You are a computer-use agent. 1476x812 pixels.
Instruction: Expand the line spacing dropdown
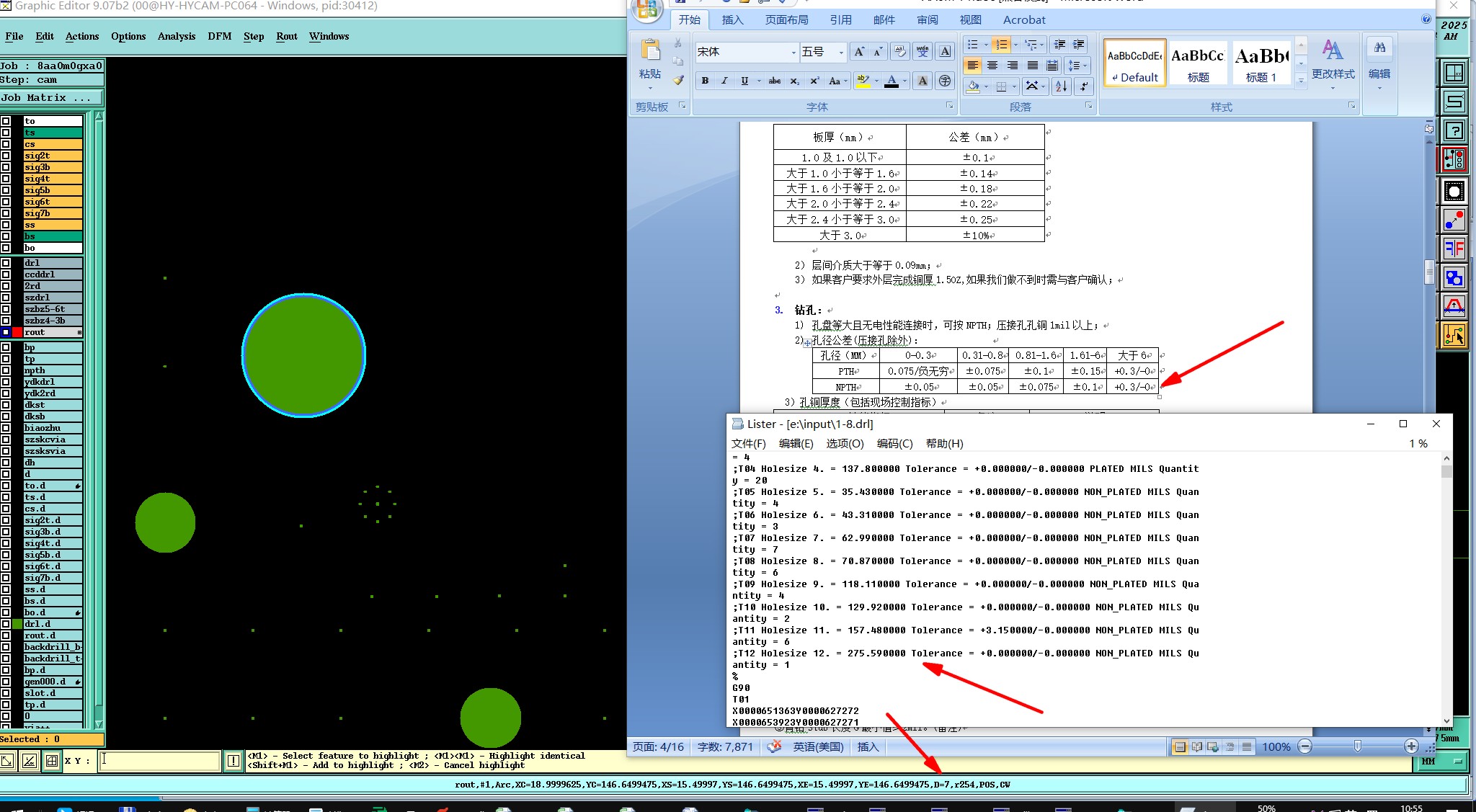[x=1085, y=66]
